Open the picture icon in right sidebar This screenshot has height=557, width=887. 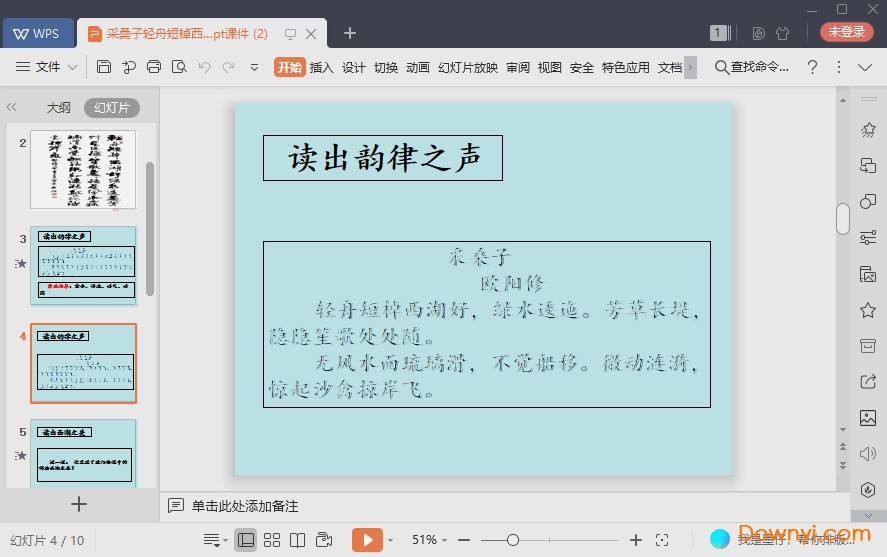pos(868,418)
